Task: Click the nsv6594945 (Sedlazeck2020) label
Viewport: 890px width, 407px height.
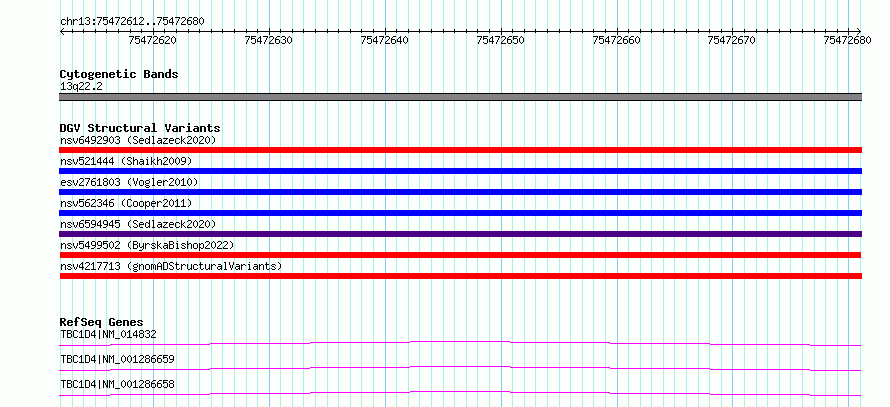Action: 138,224
